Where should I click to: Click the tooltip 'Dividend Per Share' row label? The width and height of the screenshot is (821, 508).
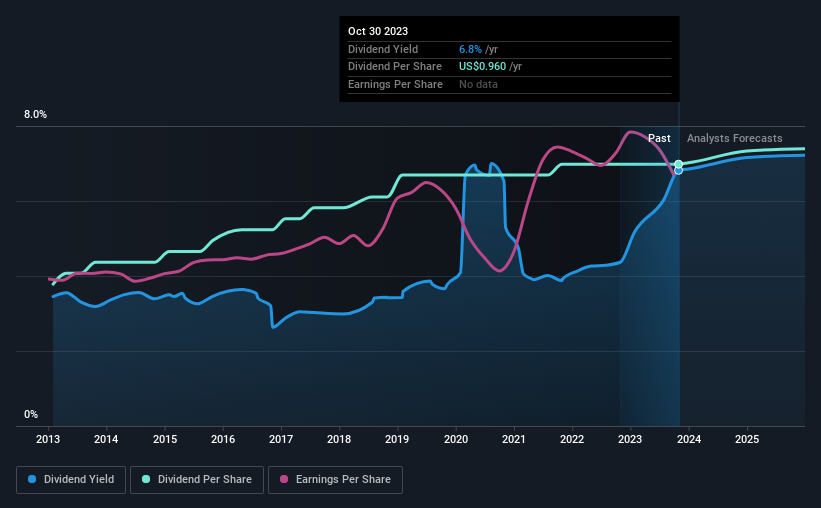click(x=395, y=67)
